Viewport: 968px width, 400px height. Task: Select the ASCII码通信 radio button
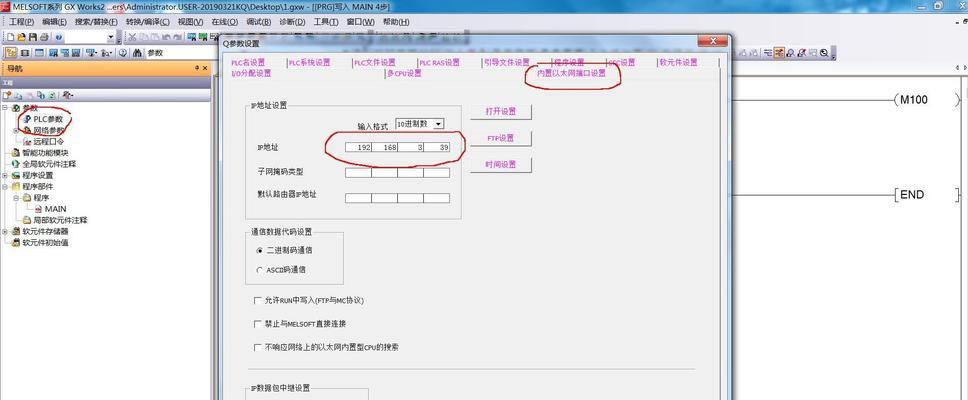pos(259,270)
